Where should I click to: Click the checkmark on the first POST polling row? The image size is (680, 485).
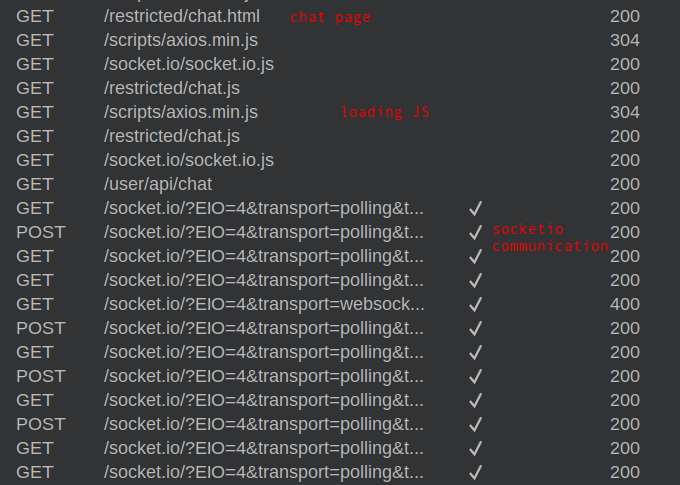pyautogui.click(x=475, y=232)
